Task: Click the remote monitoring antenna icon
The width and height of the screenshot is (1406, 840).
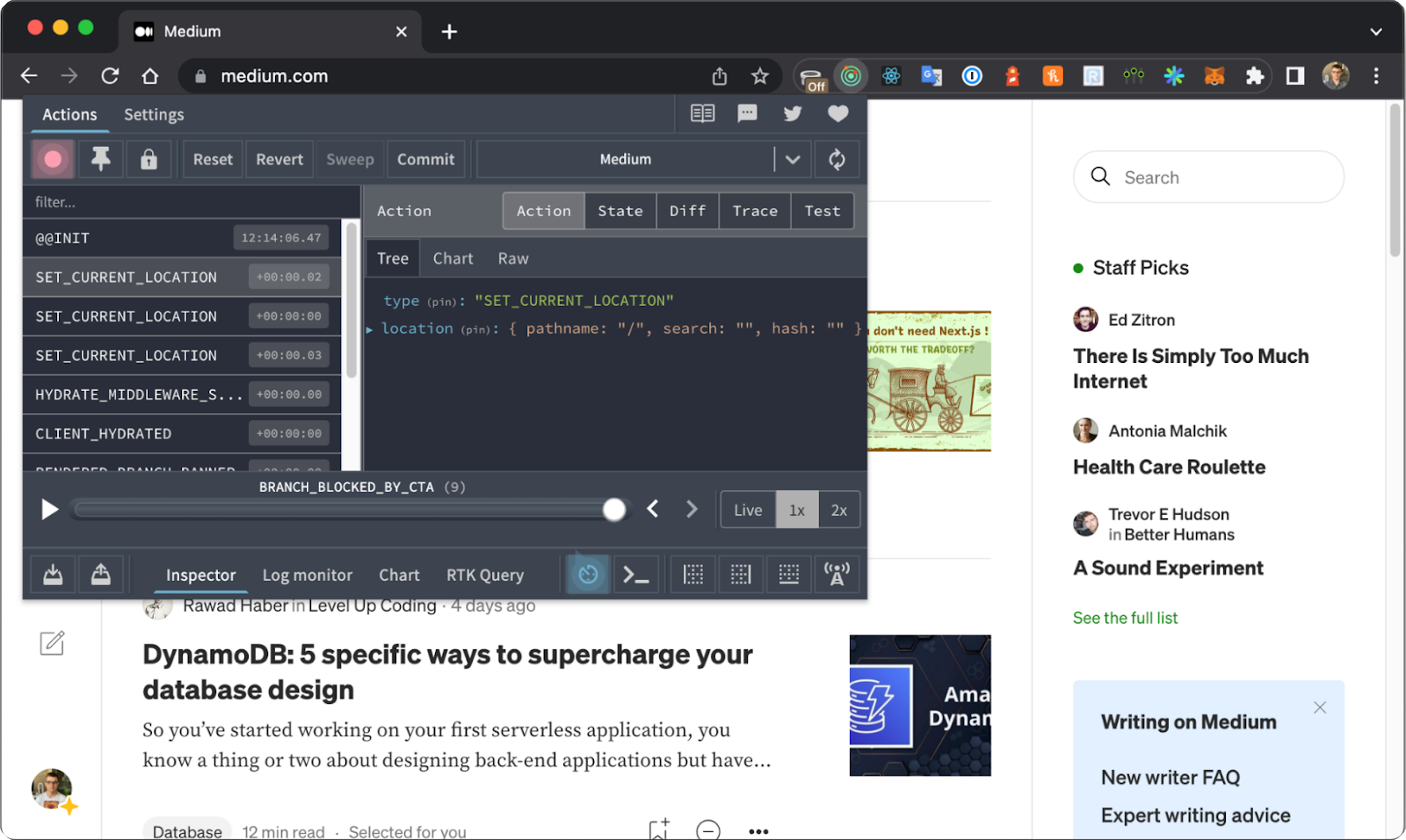Action: (837, 574)
